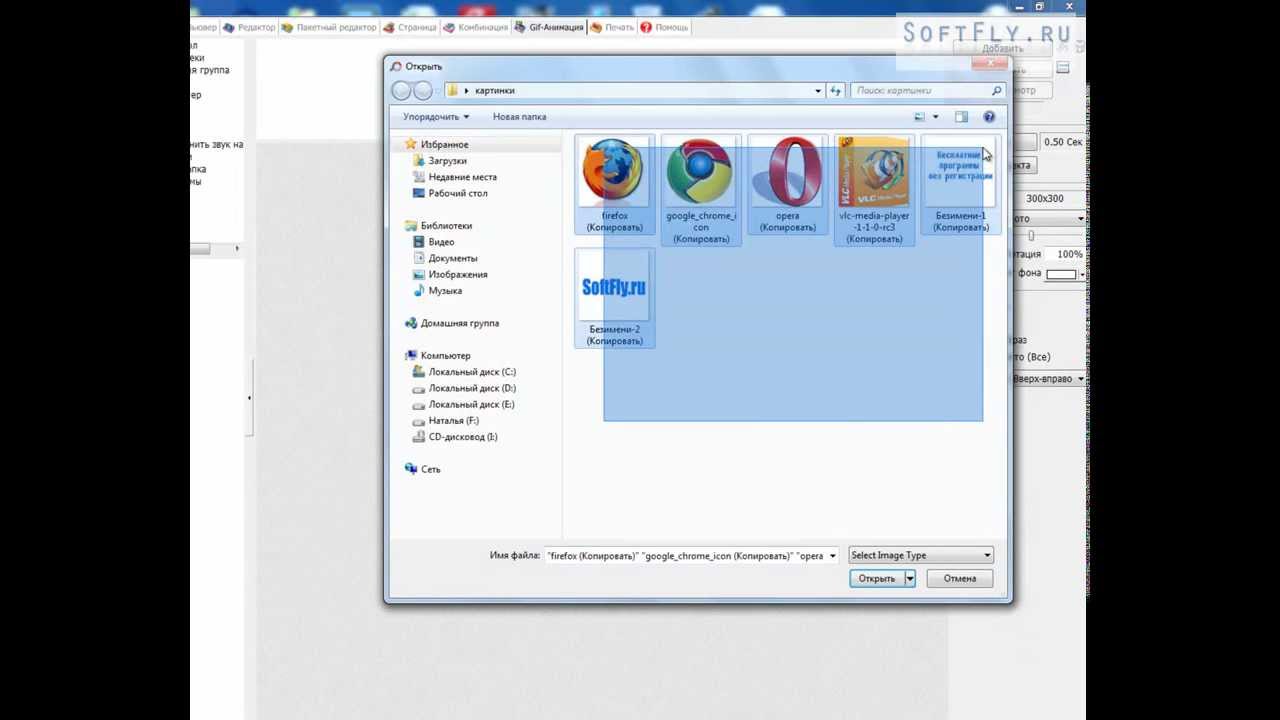Screen dimensions: 1280x720
Task: Switch to the Gif-Анимация tab
Action: 549,27
